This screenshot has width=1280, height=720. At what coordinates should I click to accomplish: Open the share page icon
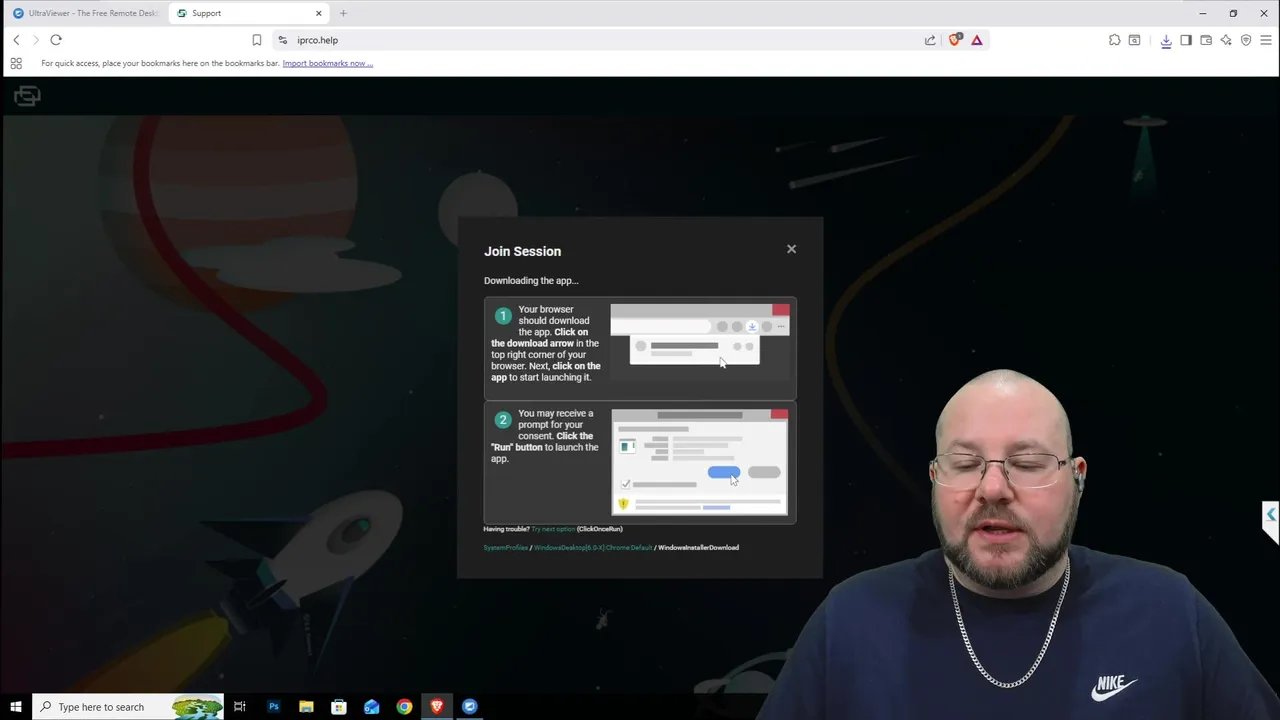(x=930, y=40)
